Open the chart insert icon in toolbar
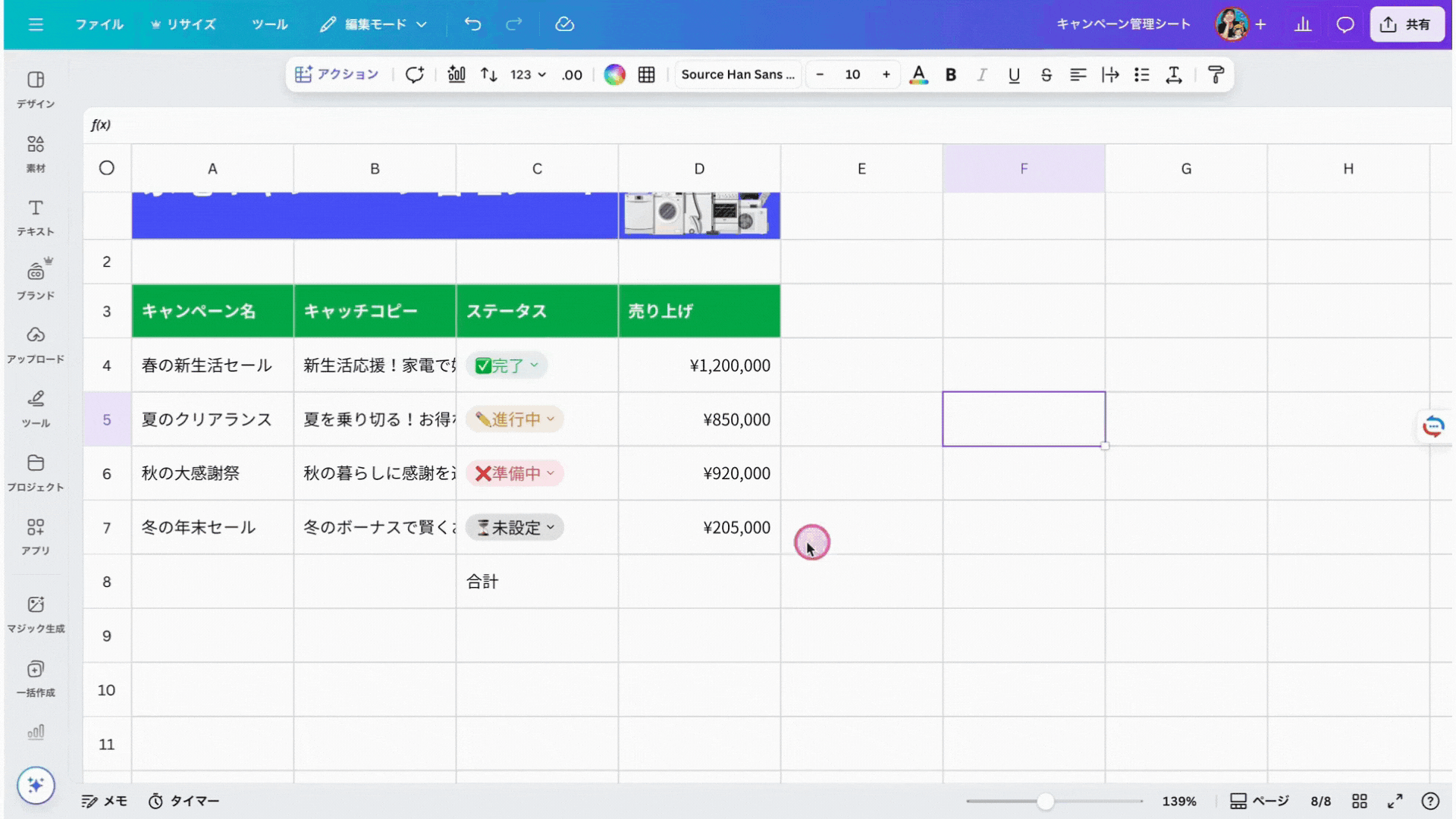Viewport: 1456px width, 819px height. pos(457,74)
